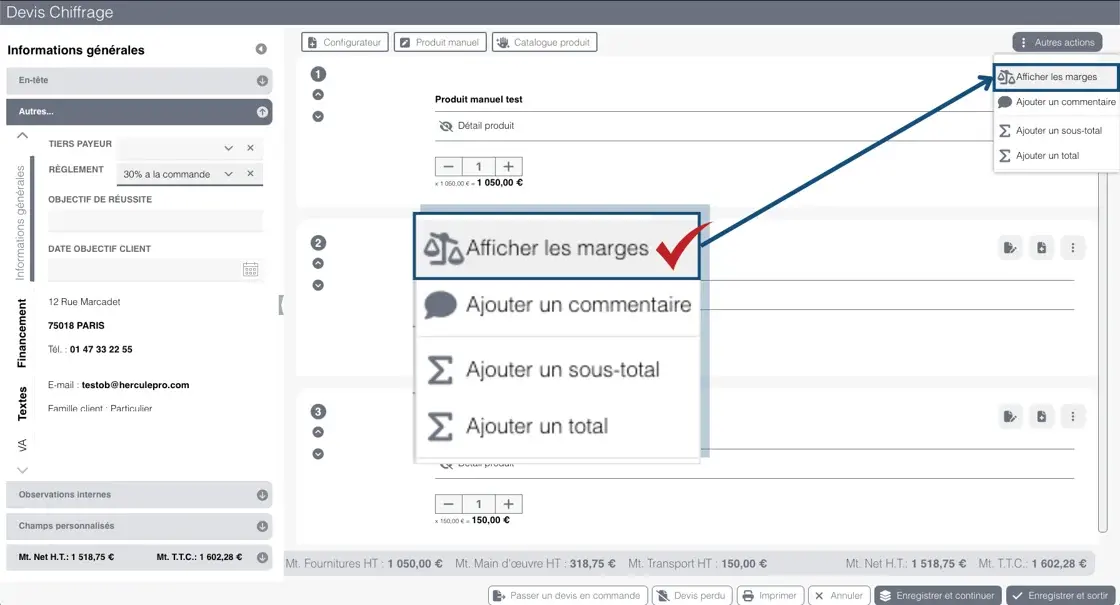This screenshot has width=1120, height=605.
Task: Click Passer un devis en commande
Action: [x=568, y=596]
